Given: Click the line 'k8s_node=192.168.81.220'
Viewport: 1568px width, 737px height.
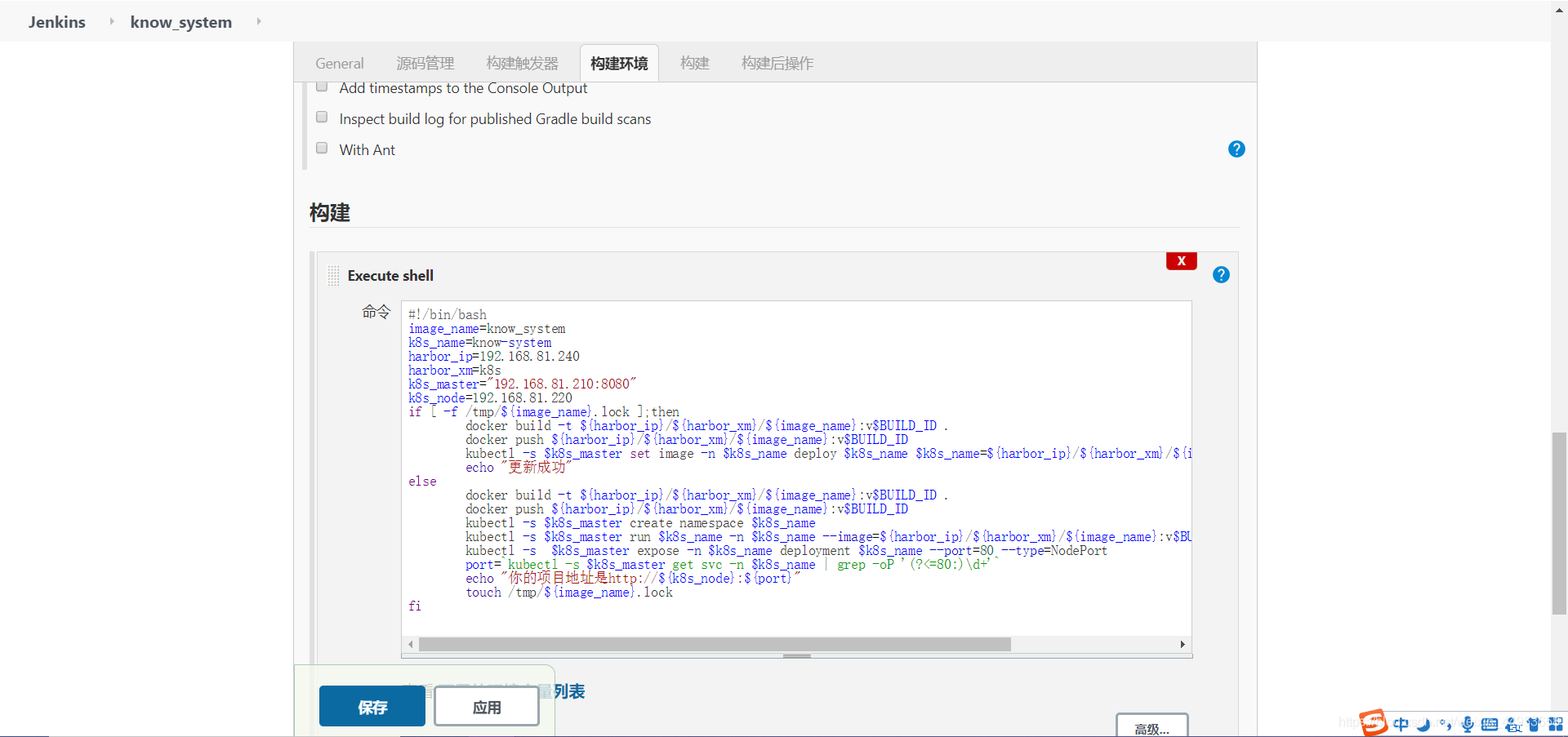Looking at the screenshot, I should [491, 398].
